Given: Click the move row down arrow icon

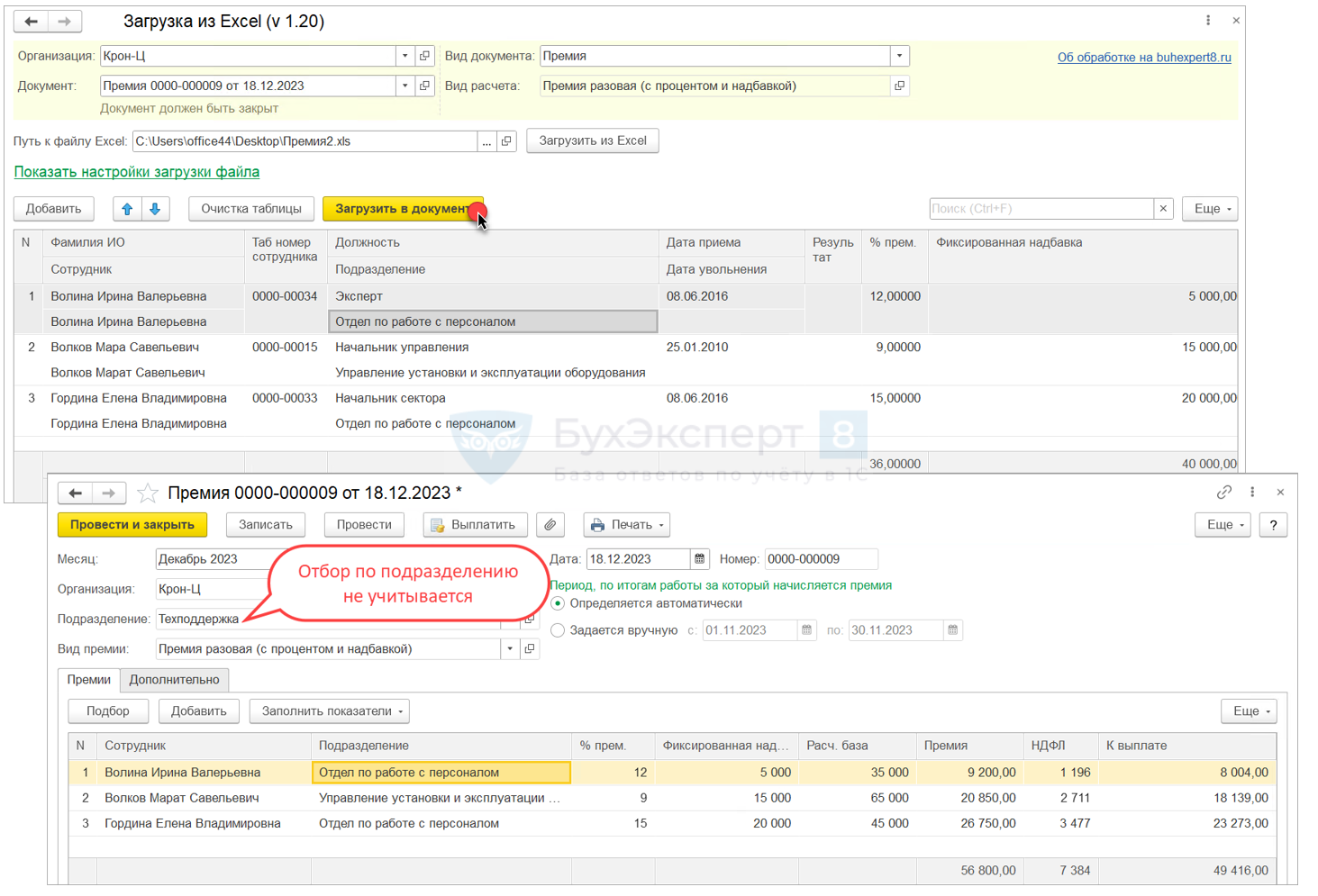Looking at the screenshot, I should [x=155, y=209].
